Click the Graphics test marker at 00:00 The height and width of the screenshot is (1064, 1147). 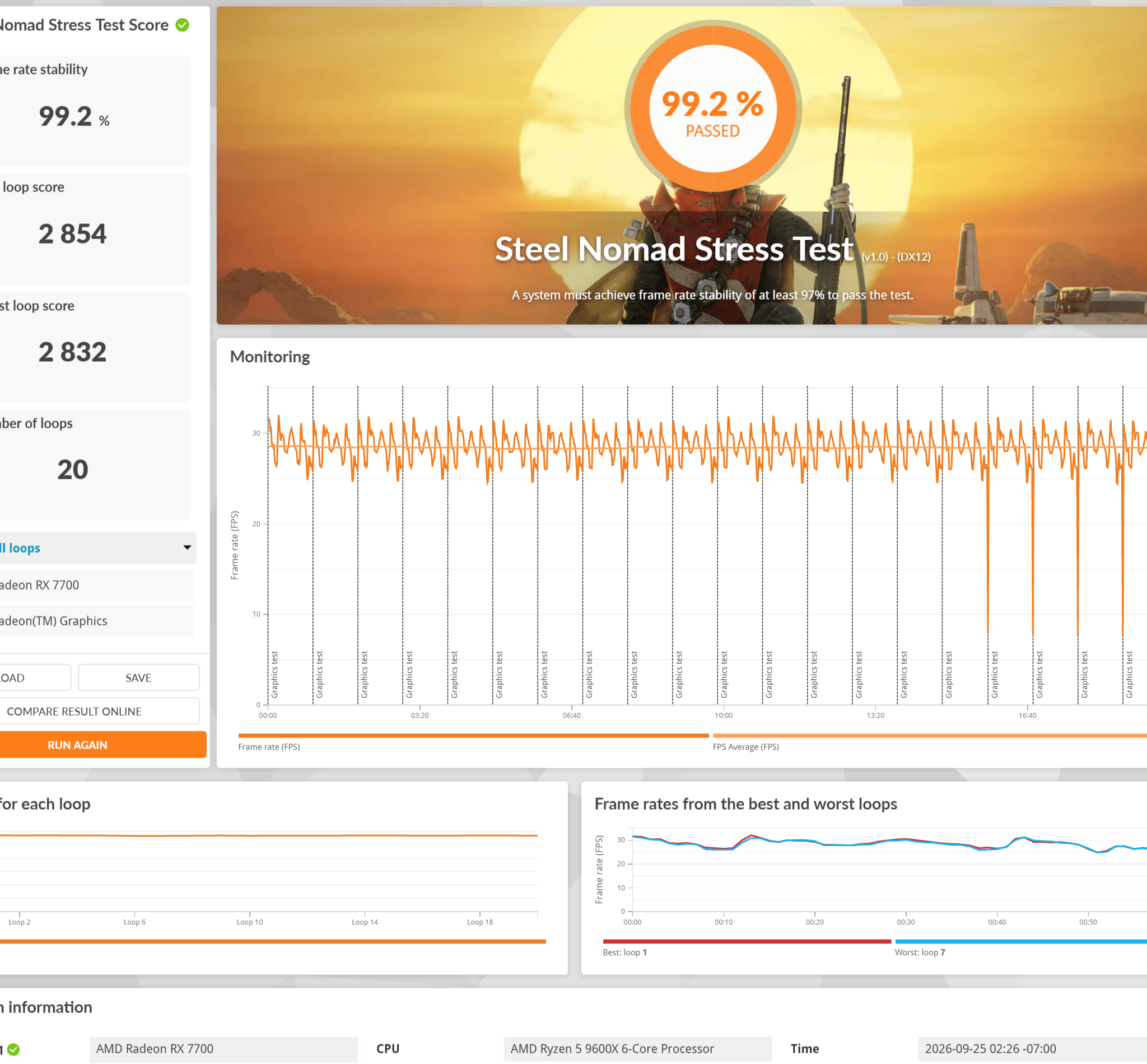coord(274,674)
